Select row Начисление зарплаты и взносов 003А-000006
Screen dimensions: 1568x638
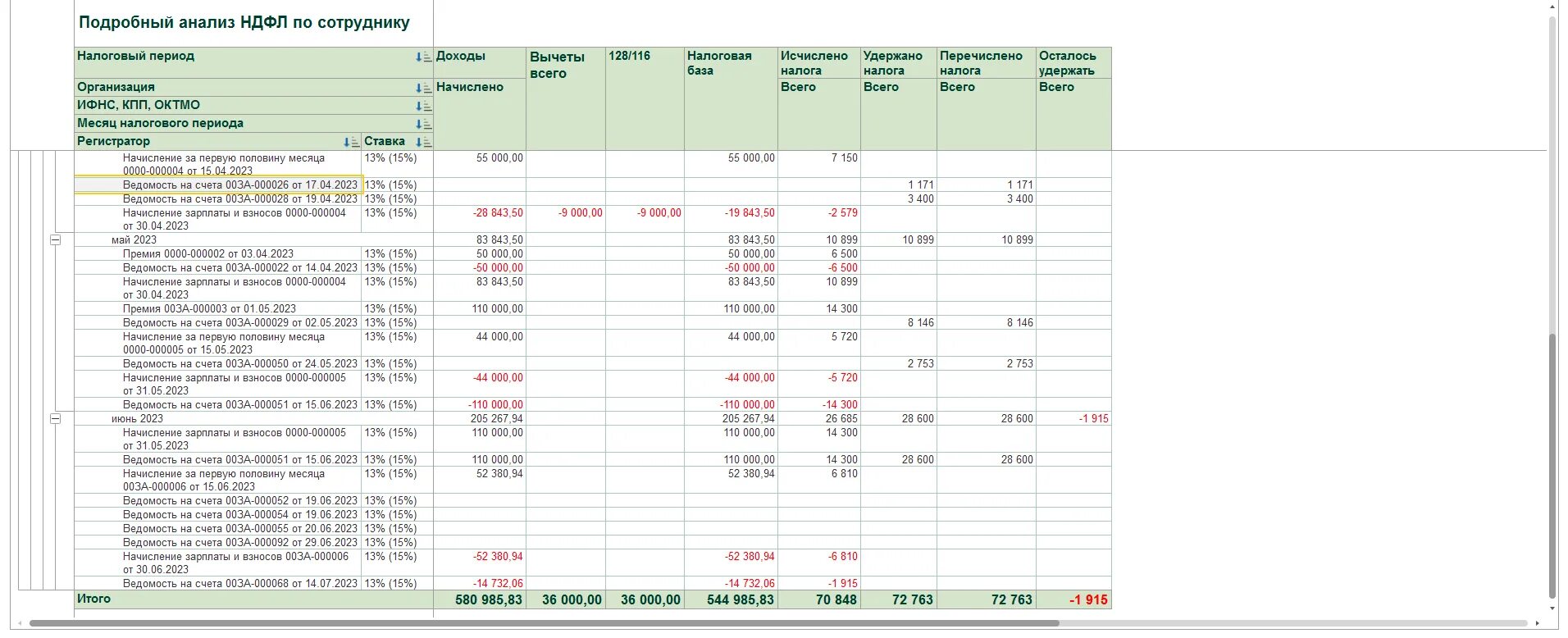coord(236,563)
